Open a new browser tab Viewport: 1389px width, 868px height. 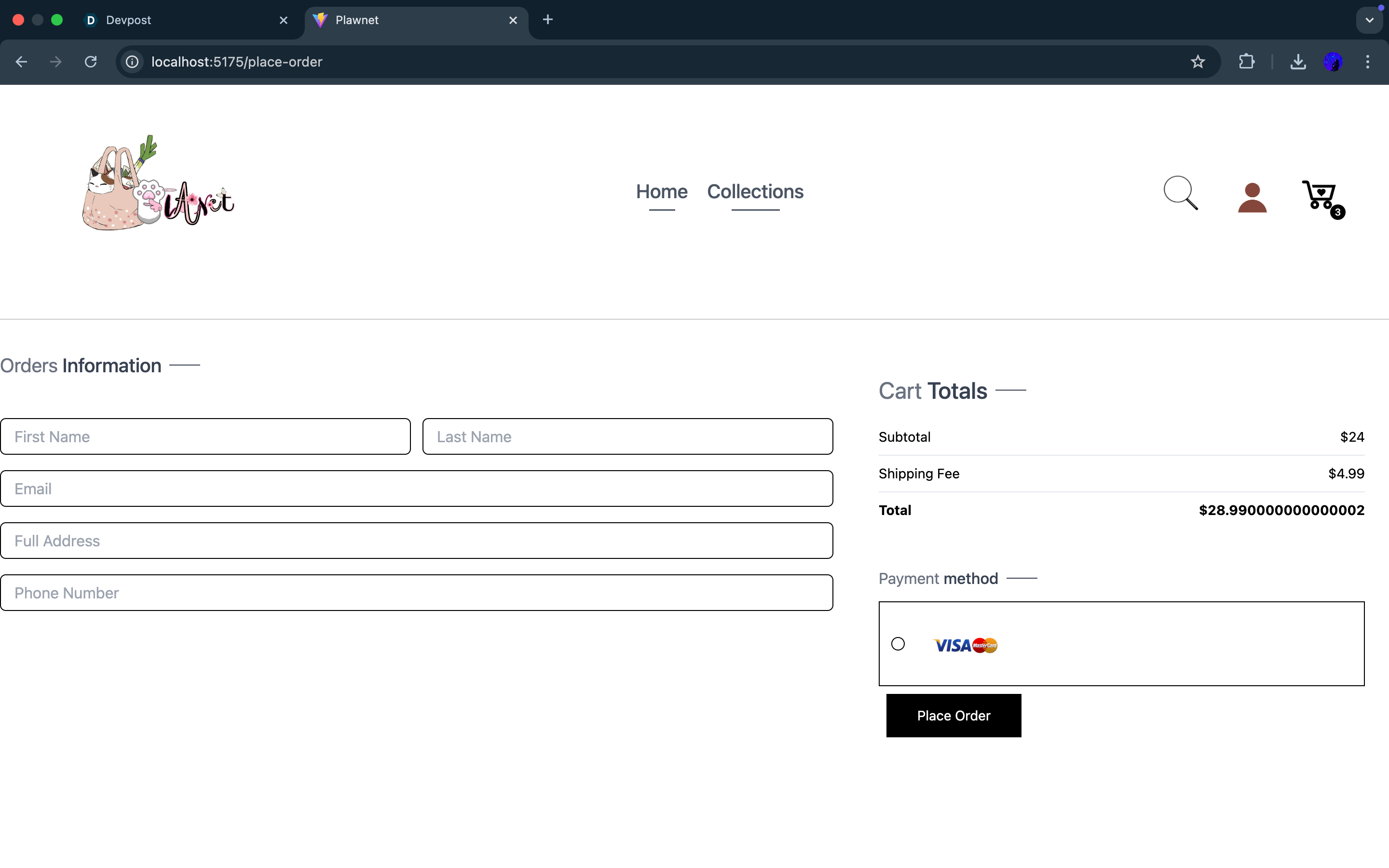pos(547,20)
